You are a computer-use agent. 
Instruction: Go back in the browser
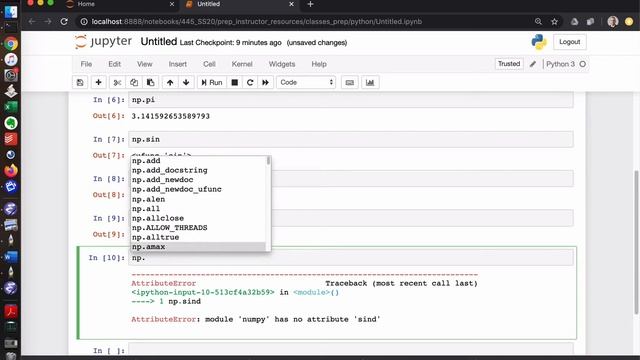(32, 22)
